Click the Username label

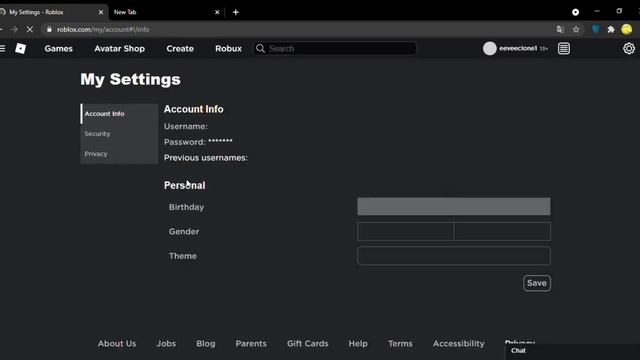[186, 127]
